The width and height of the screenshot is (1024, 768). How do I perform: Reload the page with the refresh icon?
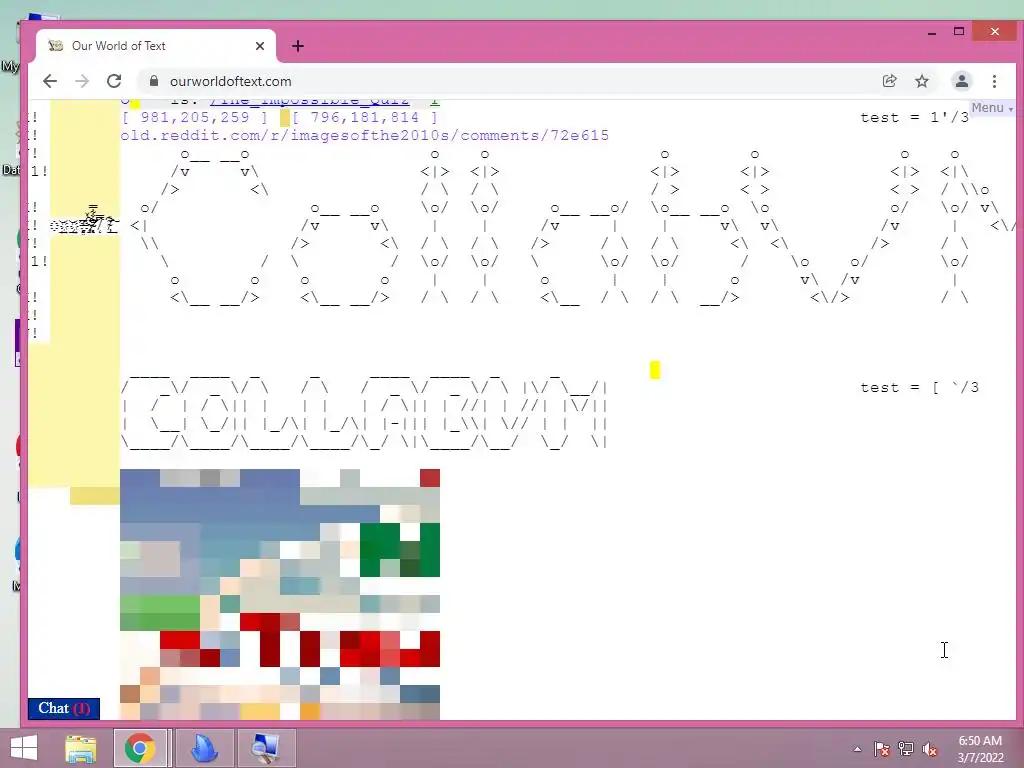point(114,81)
